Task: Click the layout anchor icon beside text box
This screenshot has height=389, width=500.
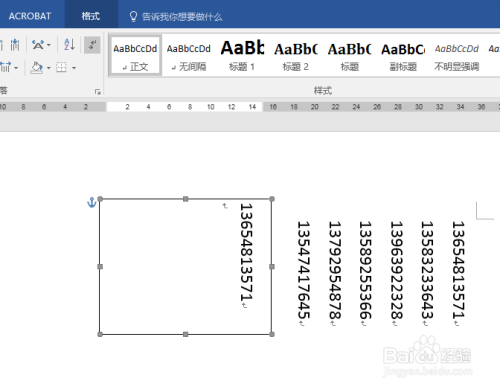Action: (92, 202)
